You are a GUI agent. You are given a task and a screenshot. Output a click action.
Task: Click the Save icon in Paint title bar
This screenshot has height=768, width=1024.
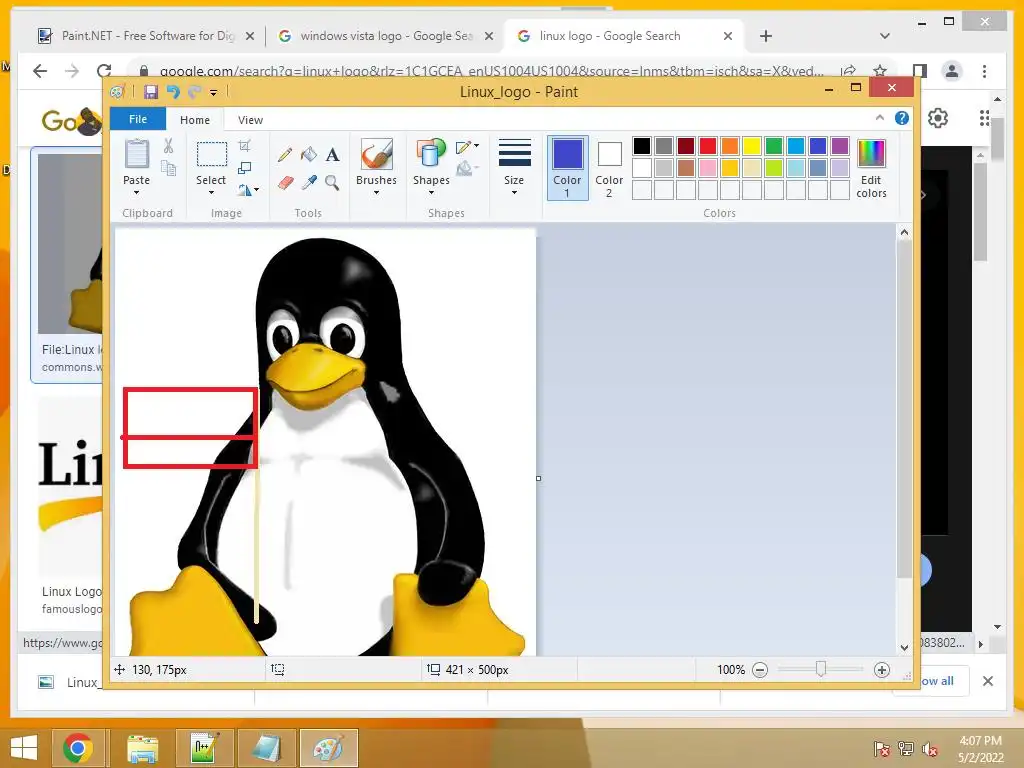151,91
